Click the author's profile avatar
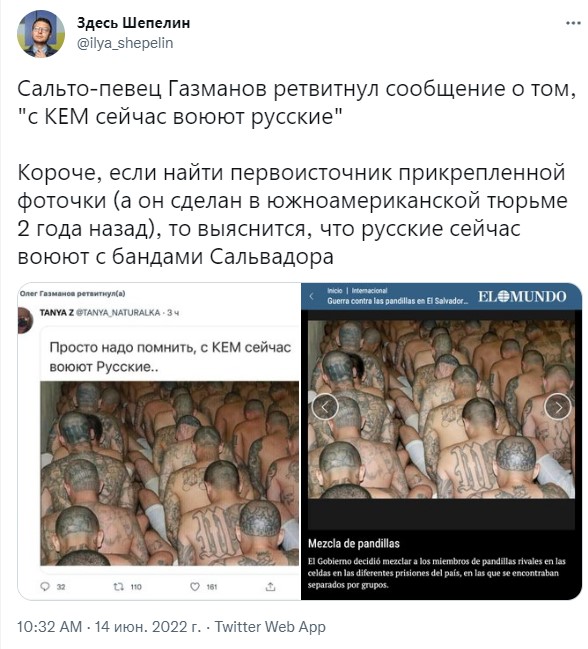The width and height of the screenshot is (588, 649). [x=41, y=34]
